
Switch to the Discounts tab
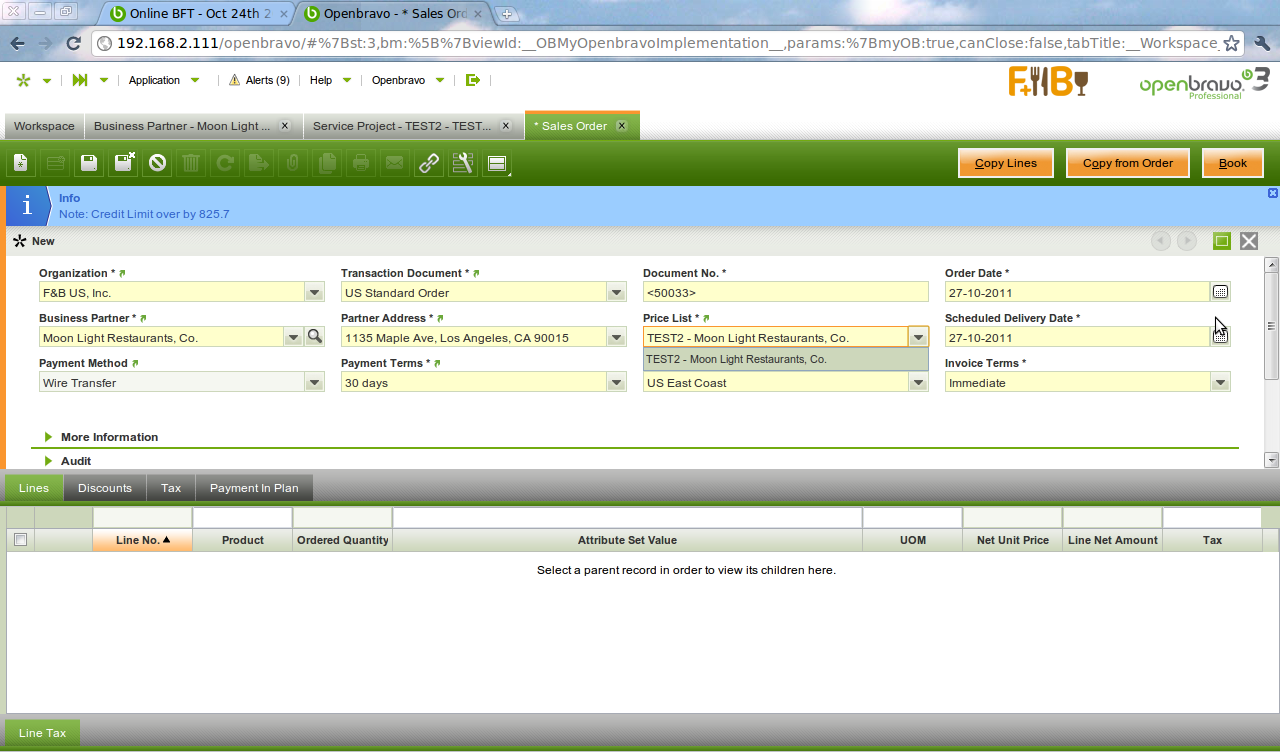(105, 488)
